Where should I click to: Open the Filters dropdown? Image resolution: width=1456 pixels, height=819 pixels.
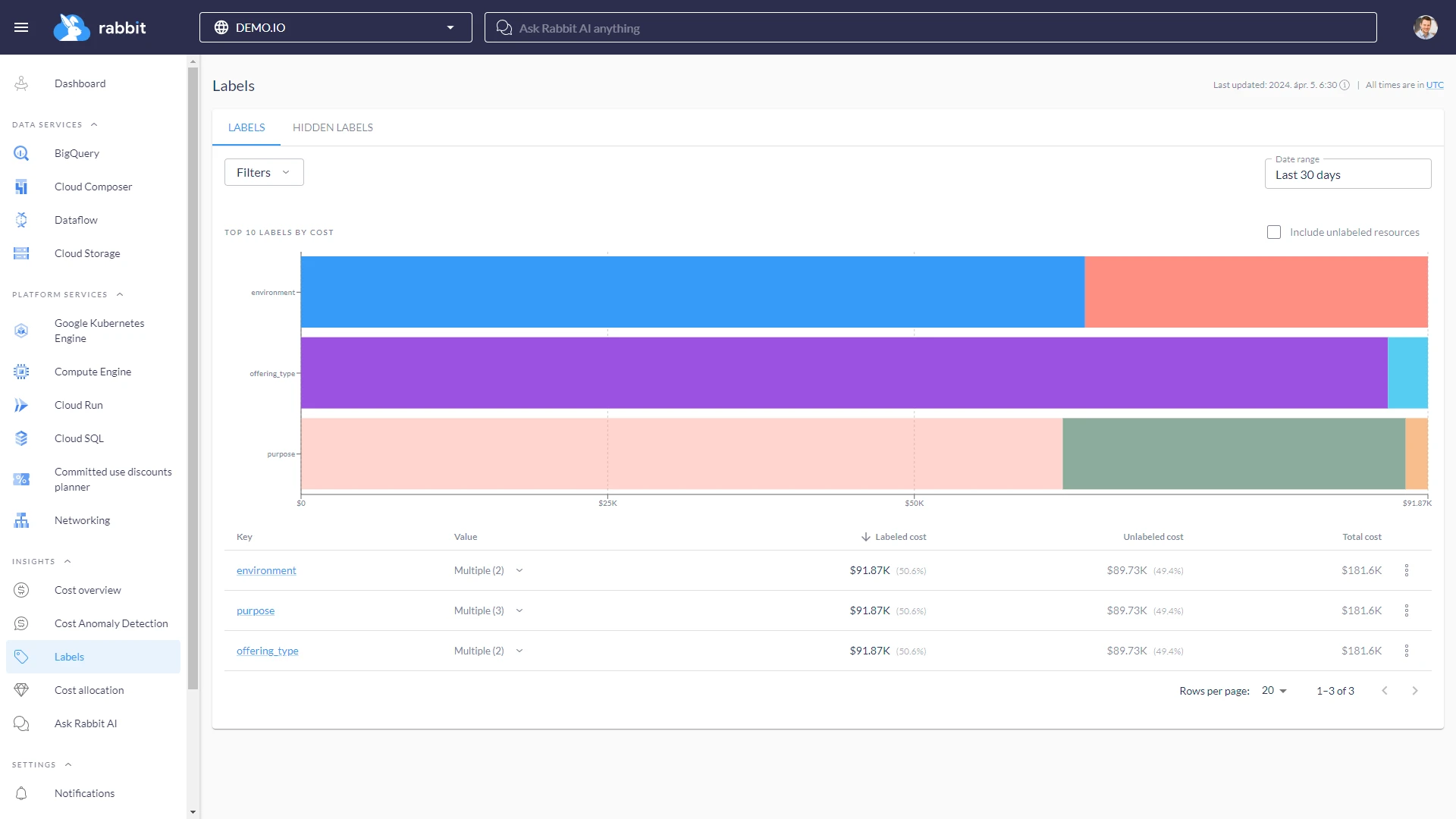263,172
